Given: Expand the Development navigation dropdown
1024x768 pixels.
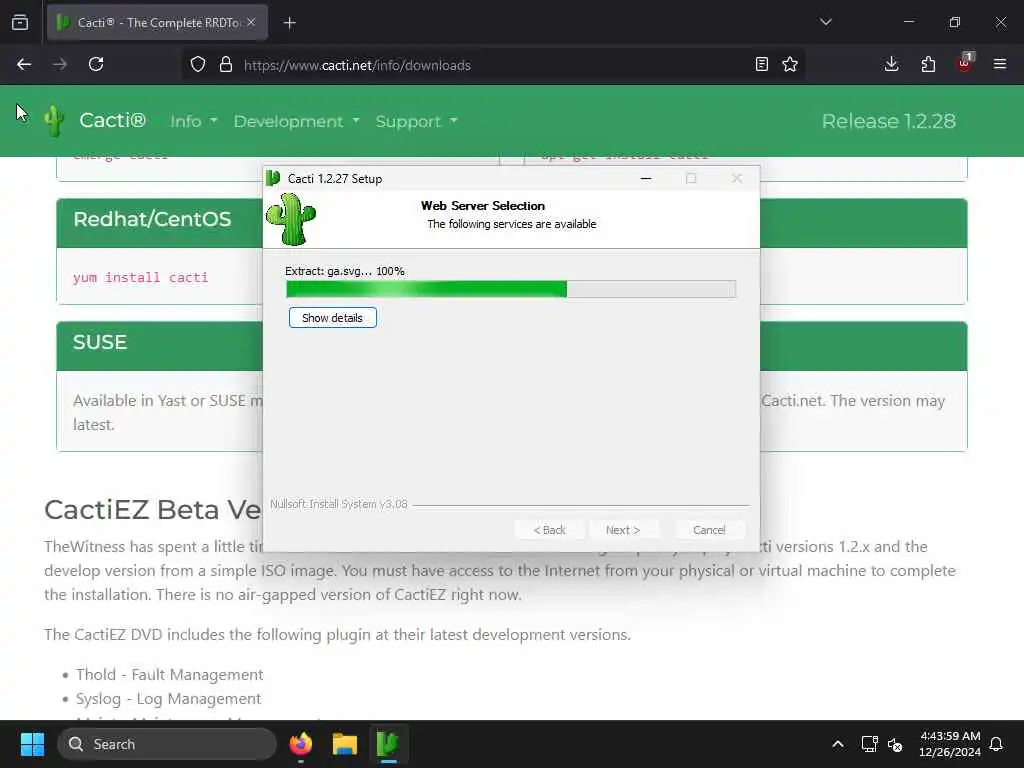Looking at the screenshot, I should click(296, 121).
